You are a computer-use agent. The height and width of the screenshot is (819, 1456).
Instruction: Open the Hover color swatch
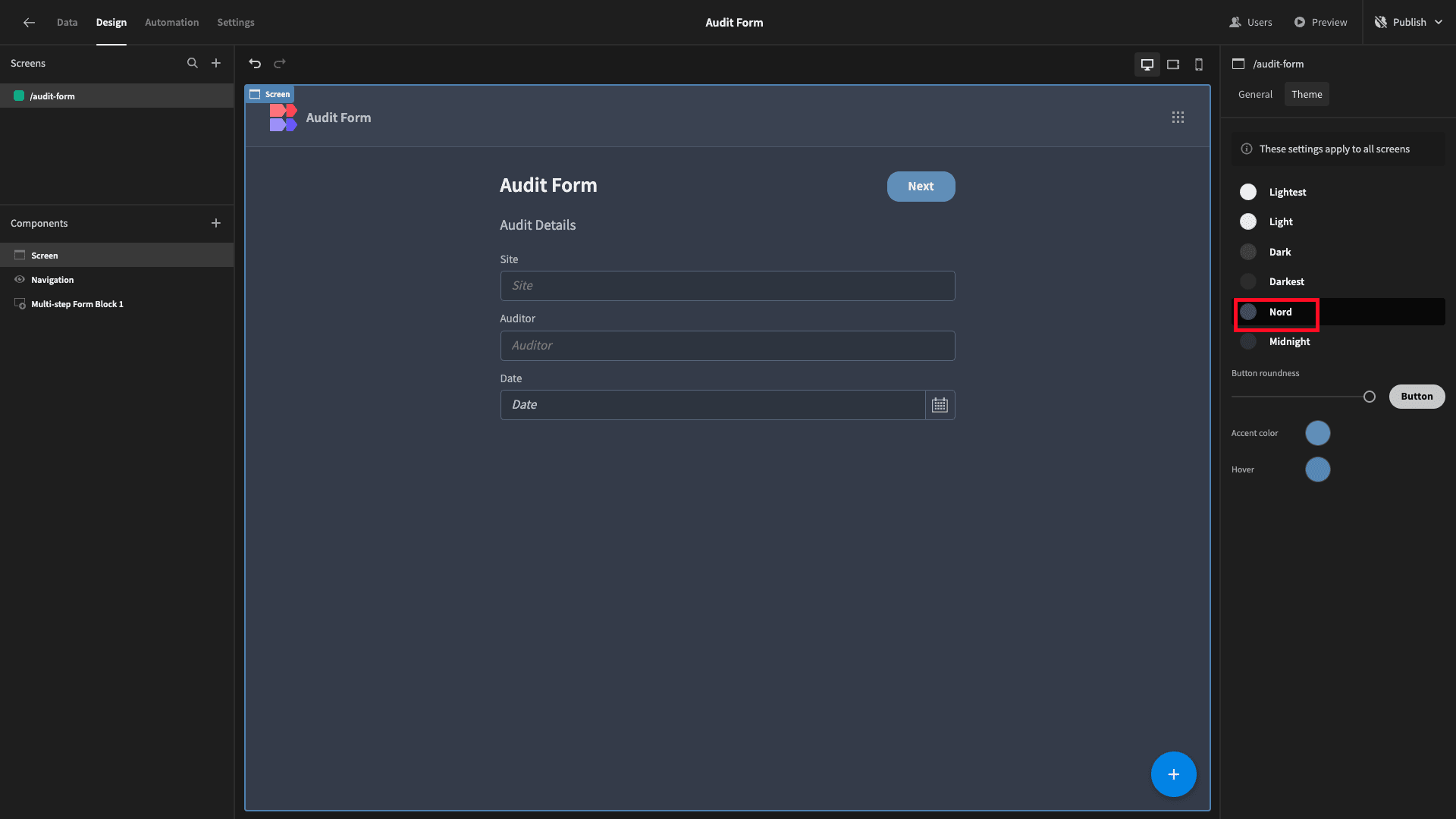(x=1317, y=469)
